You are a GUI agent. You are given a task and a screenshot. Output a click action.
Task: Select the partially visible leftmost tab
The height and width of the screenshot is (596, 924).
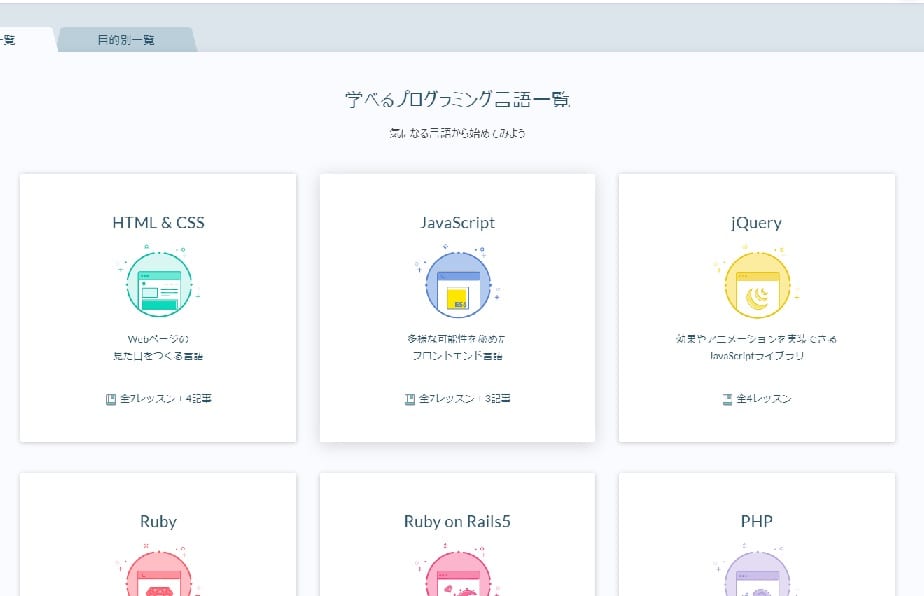point(27,39)
